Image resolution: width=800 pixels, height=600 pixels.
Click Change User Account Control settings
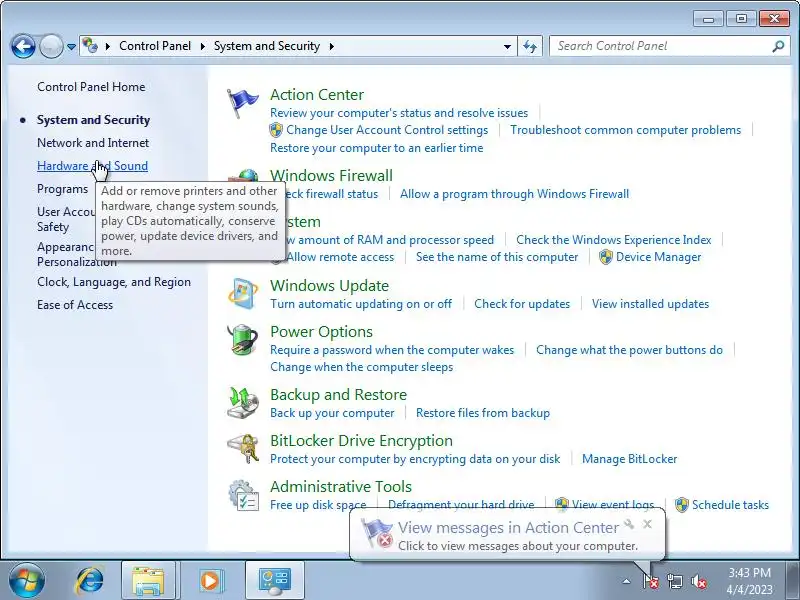tap(387, 130)
